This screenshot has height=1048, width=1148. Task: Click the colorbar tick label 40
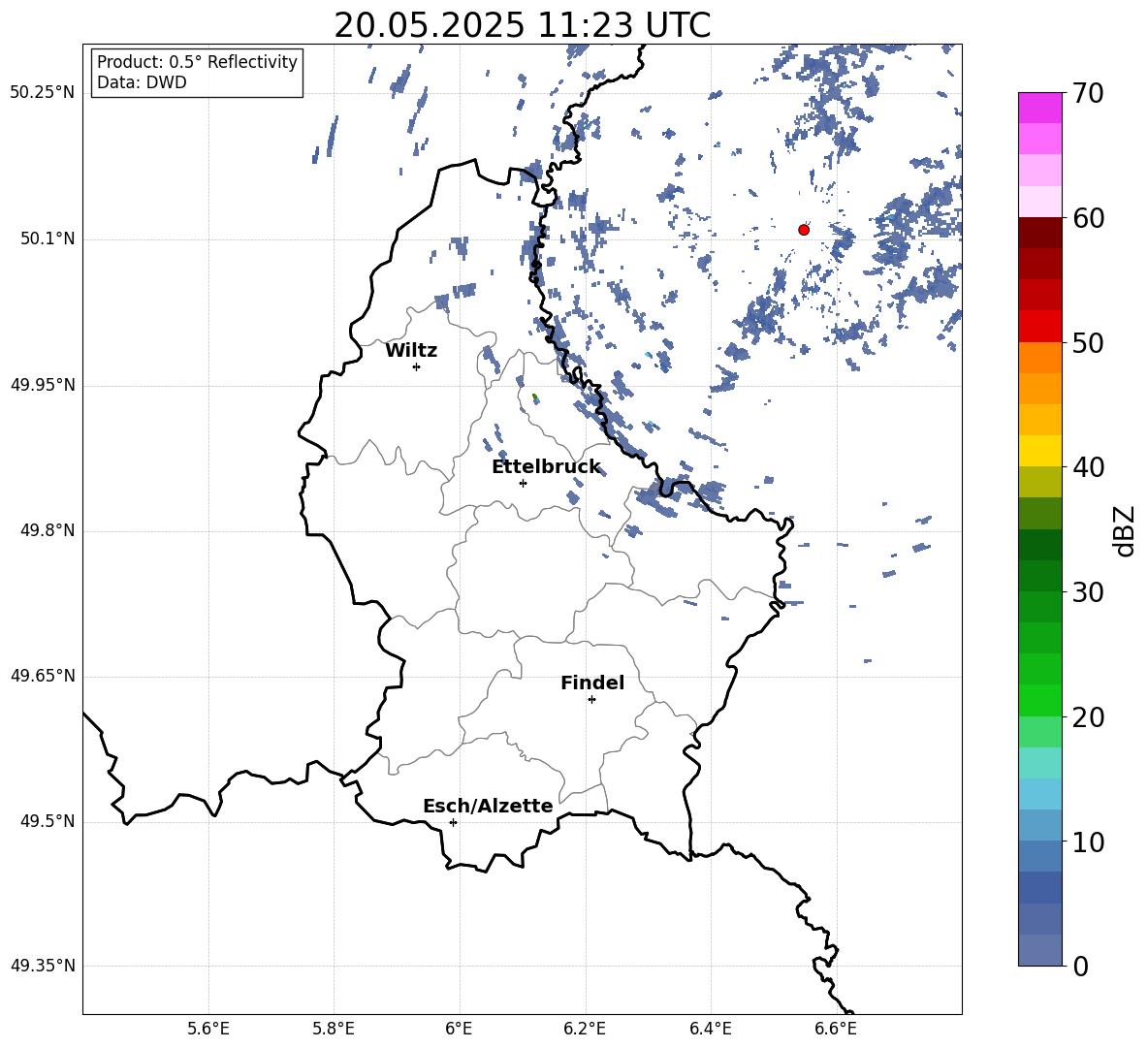coord(1088,467)
